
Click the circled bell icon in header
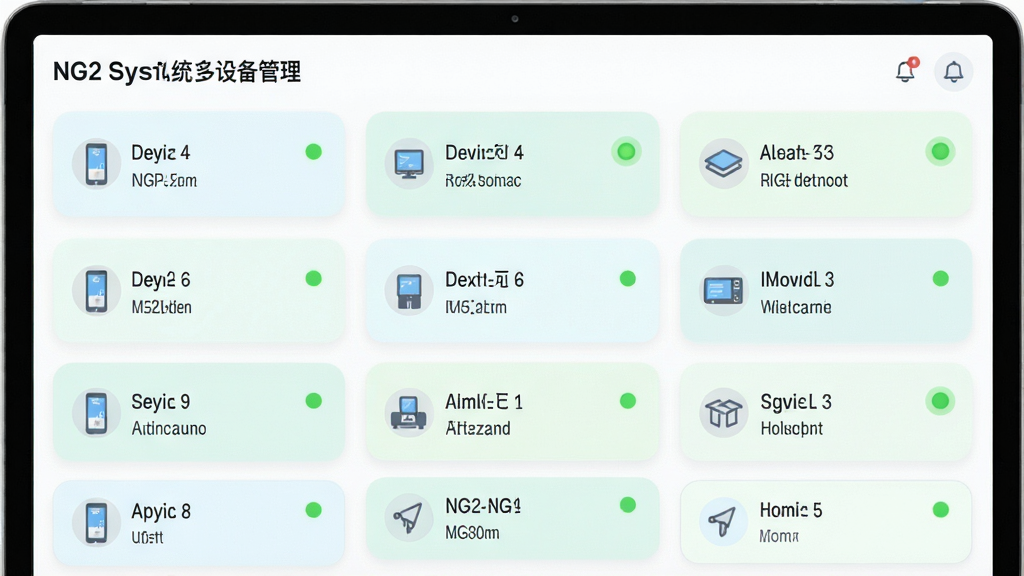[953, 72]
